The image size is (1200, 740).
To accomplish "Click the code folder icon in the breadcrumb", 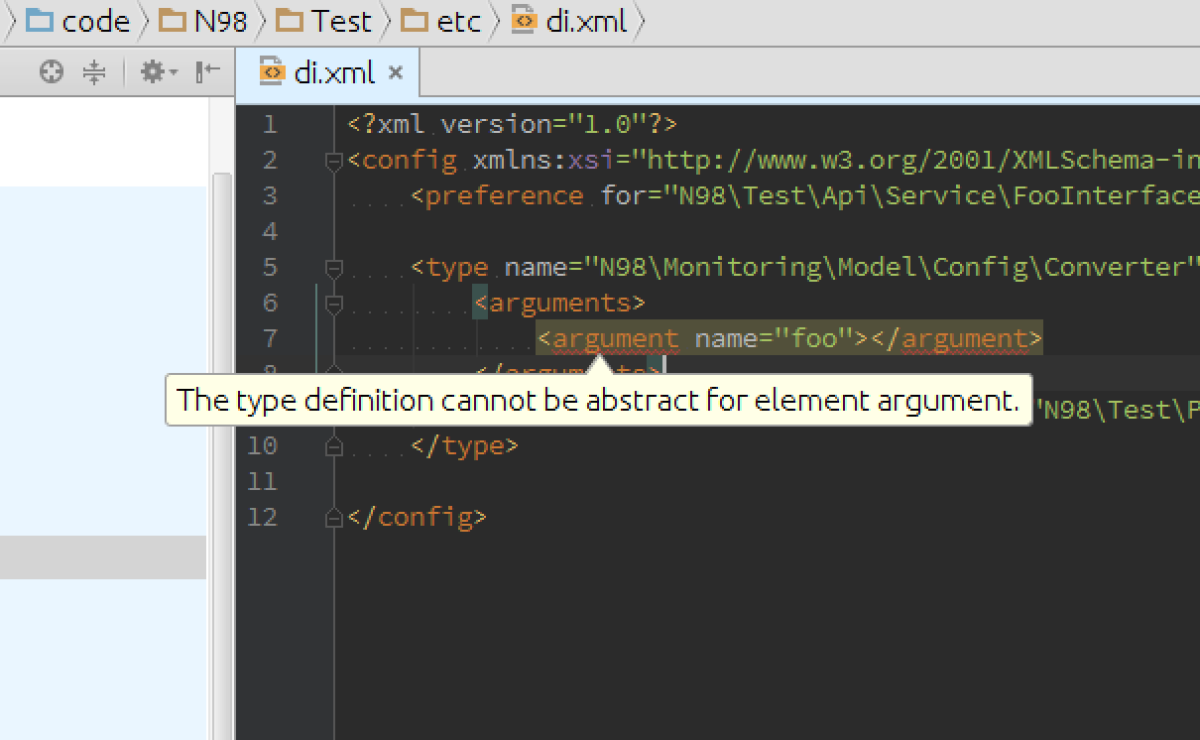I will [x=38, y=20].
